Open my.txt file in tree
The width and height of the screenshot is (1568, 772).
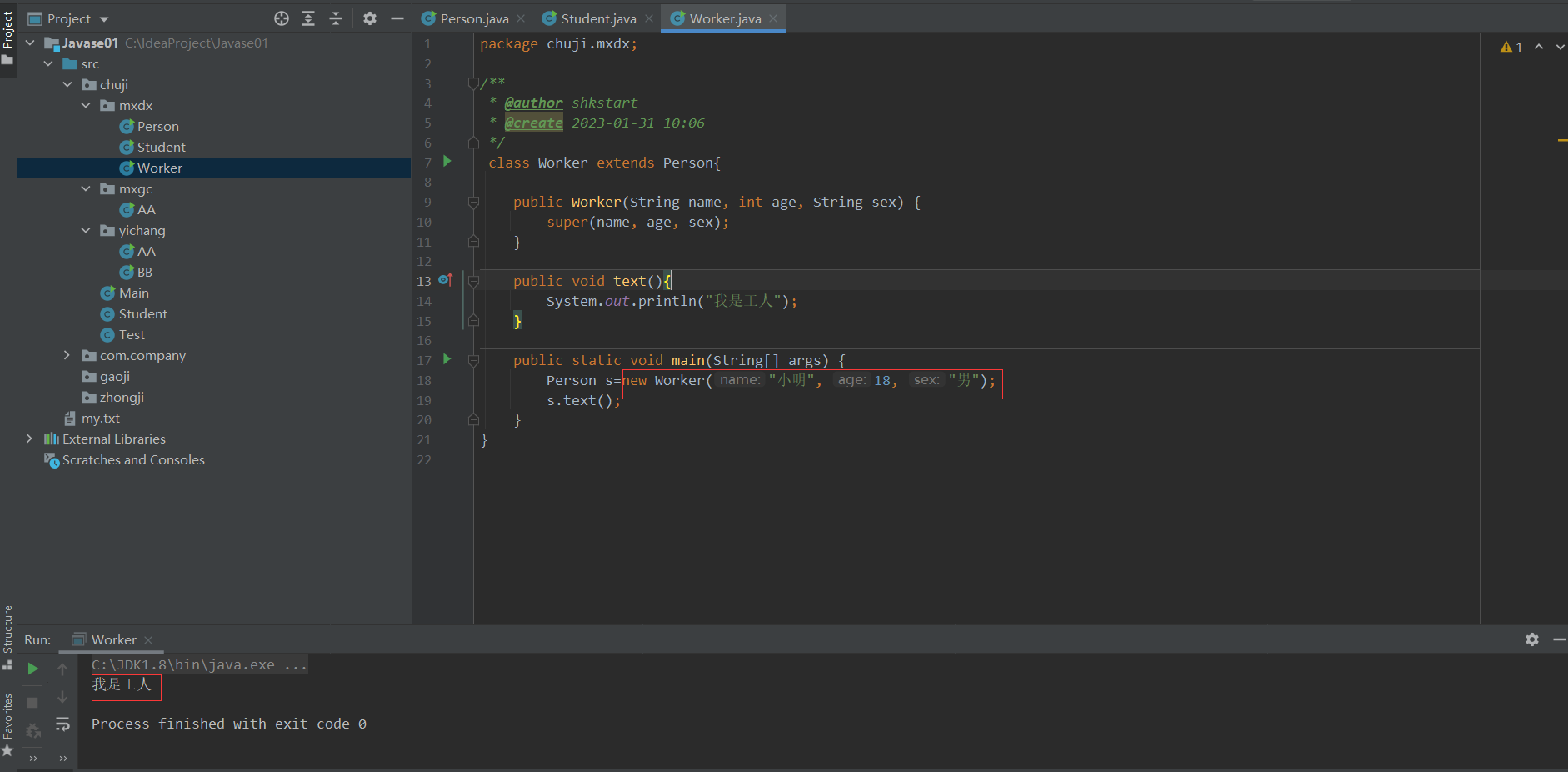[92, 418]
